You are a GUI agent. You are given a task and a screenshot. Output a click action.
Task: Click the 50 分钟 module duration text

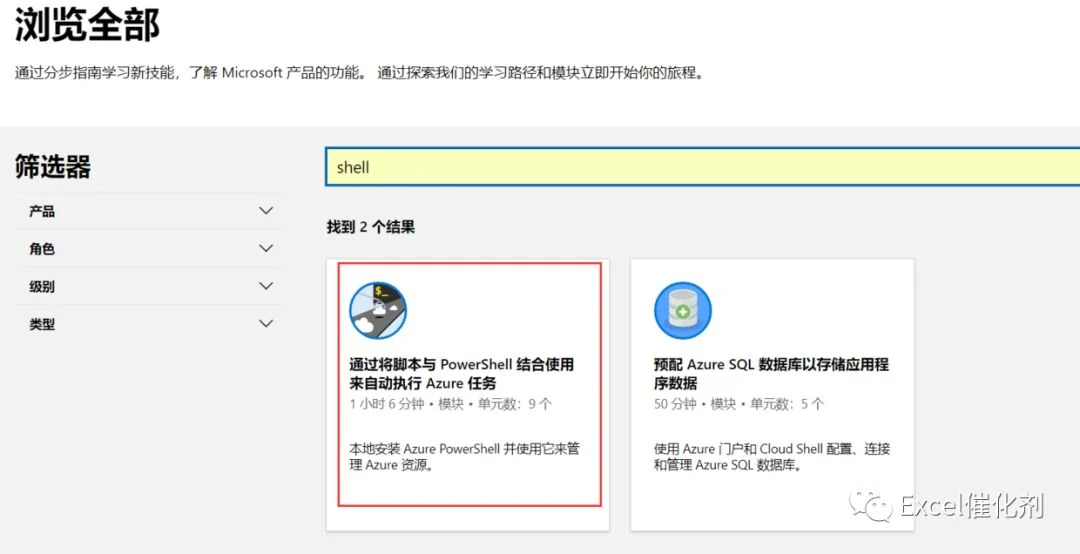[675, 404]
